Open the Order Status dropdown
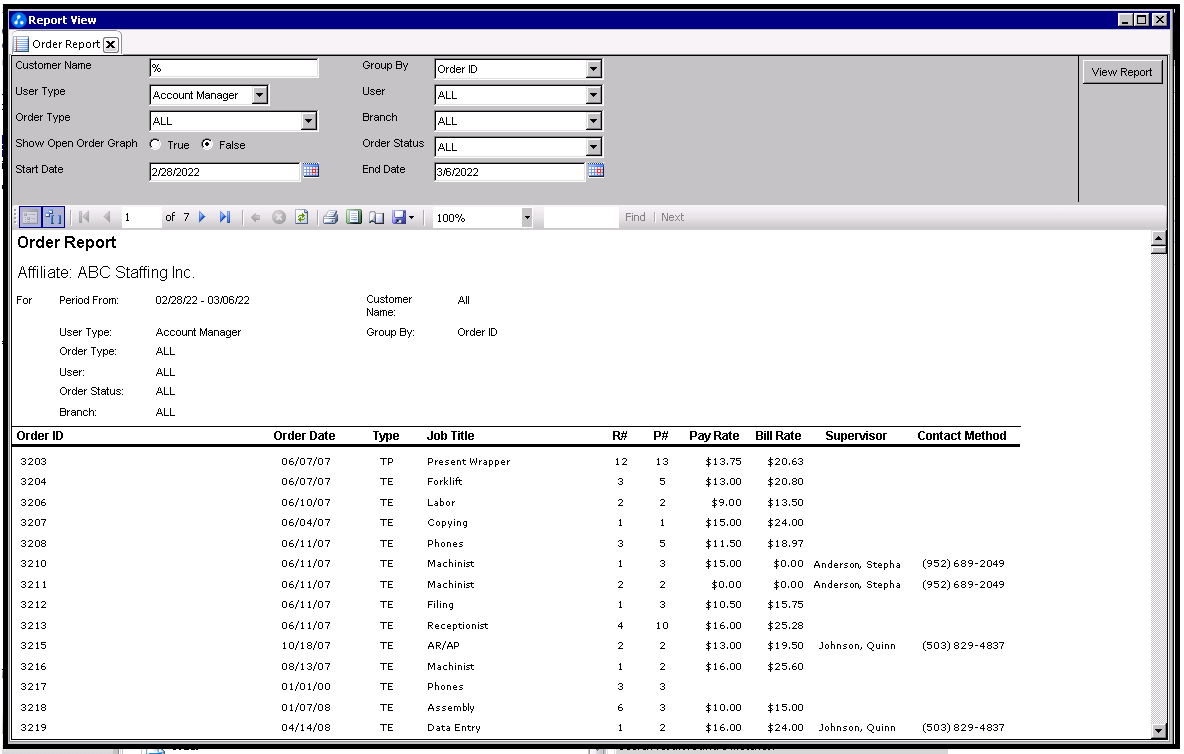Image resolution: width=1184 pixels, height=754 pixels. point(593,147)
